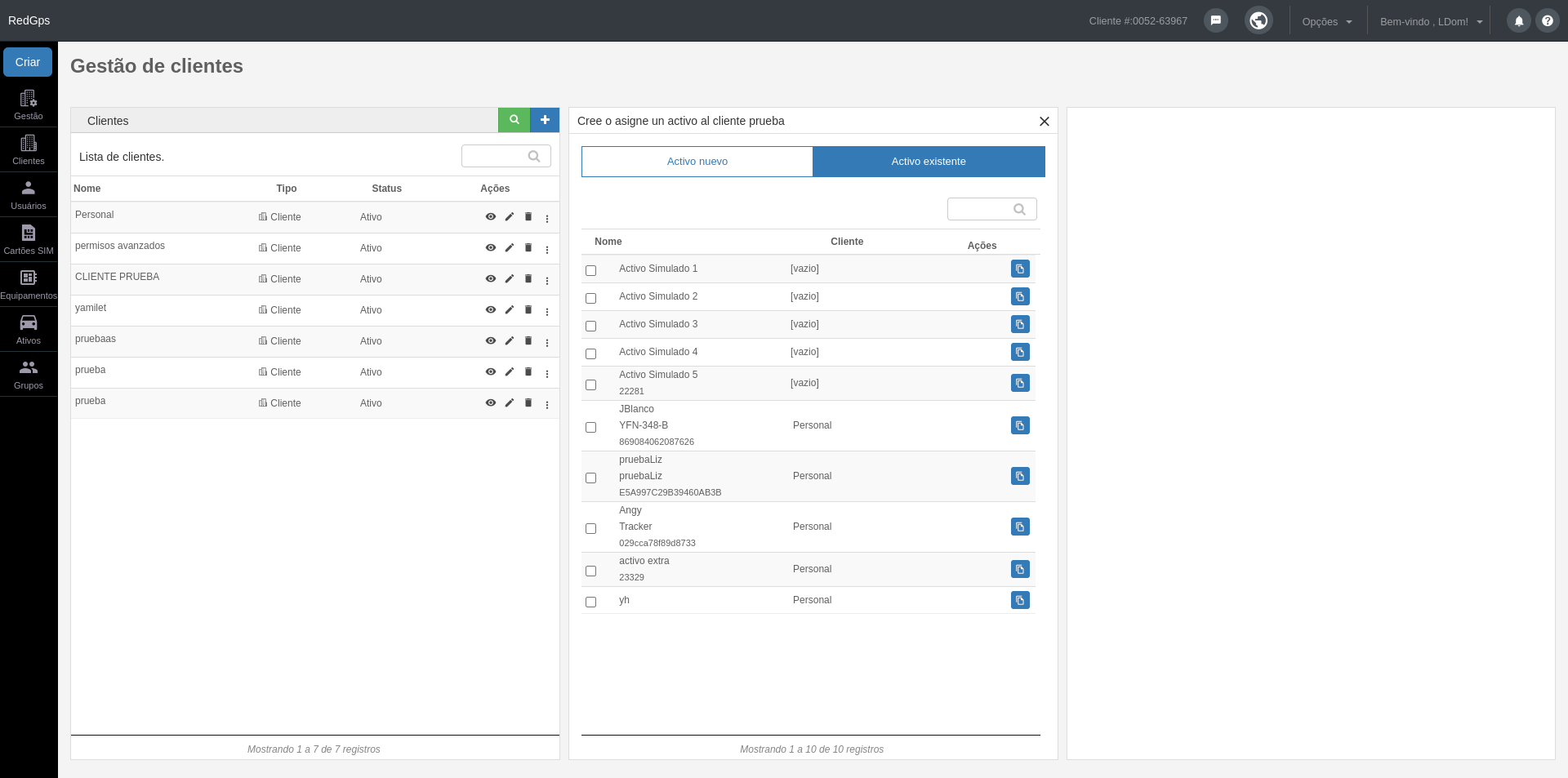This screenshot has height=778, width=1568.
Task: Click the Criar button
Action: [28, 62]
